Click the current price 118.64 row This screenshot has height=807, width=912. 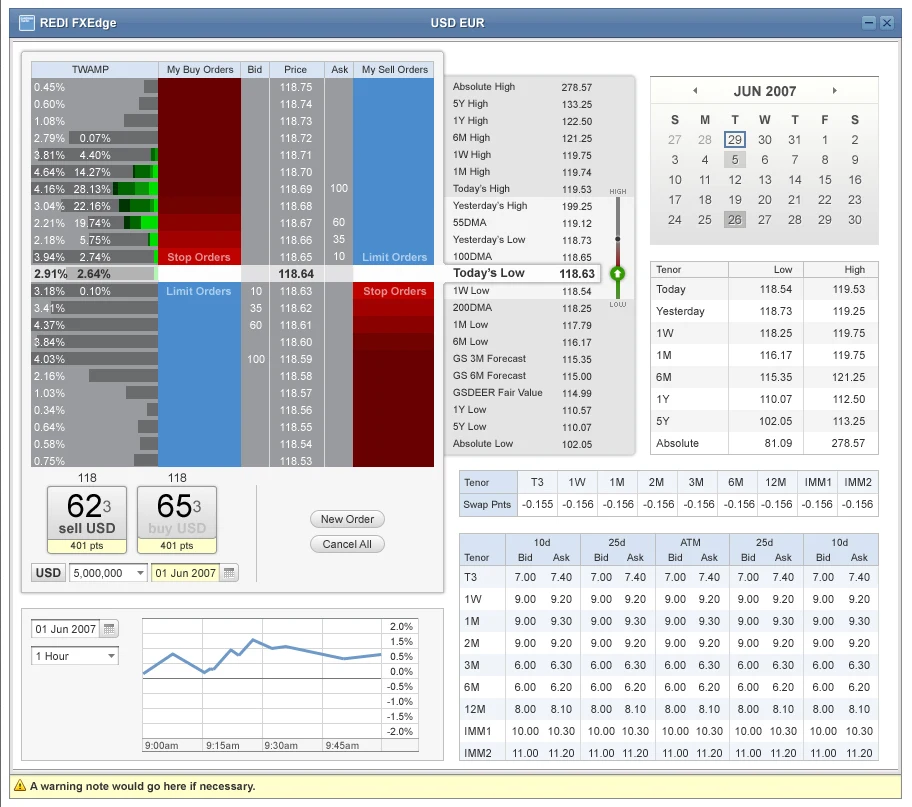(x=233, y=273)
